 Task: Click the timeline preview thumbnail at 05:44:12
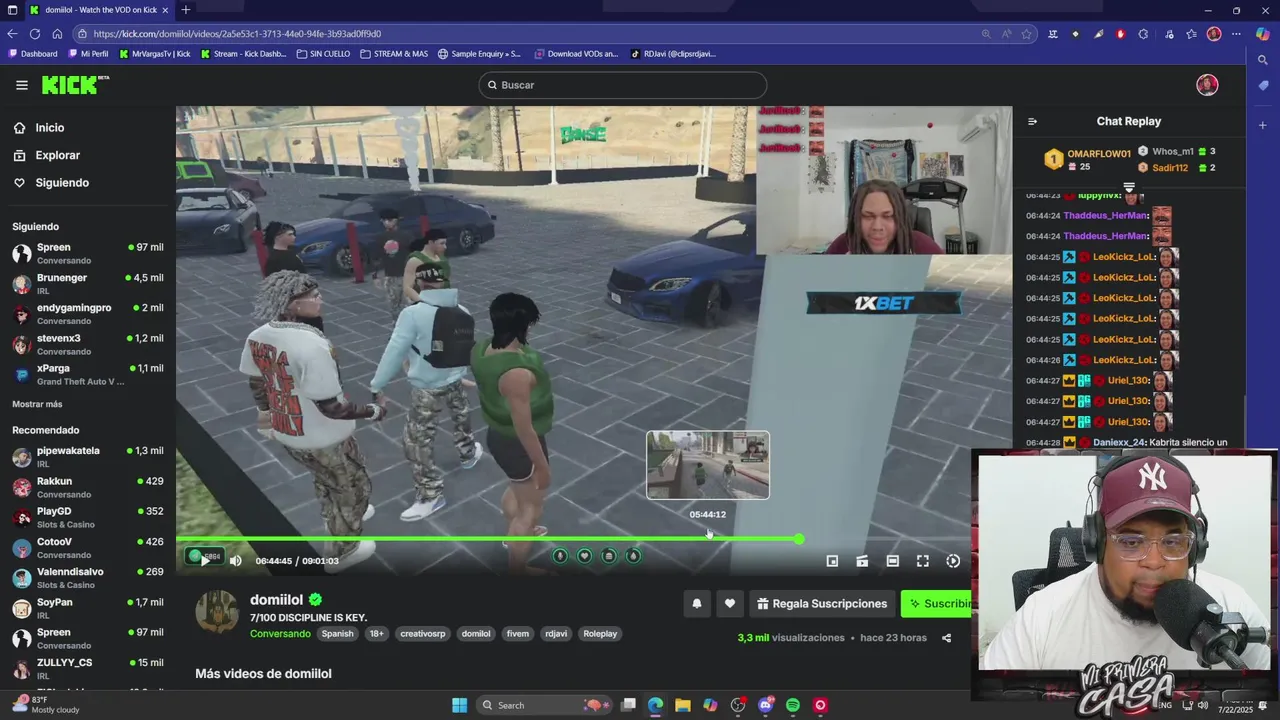(708, 465)
